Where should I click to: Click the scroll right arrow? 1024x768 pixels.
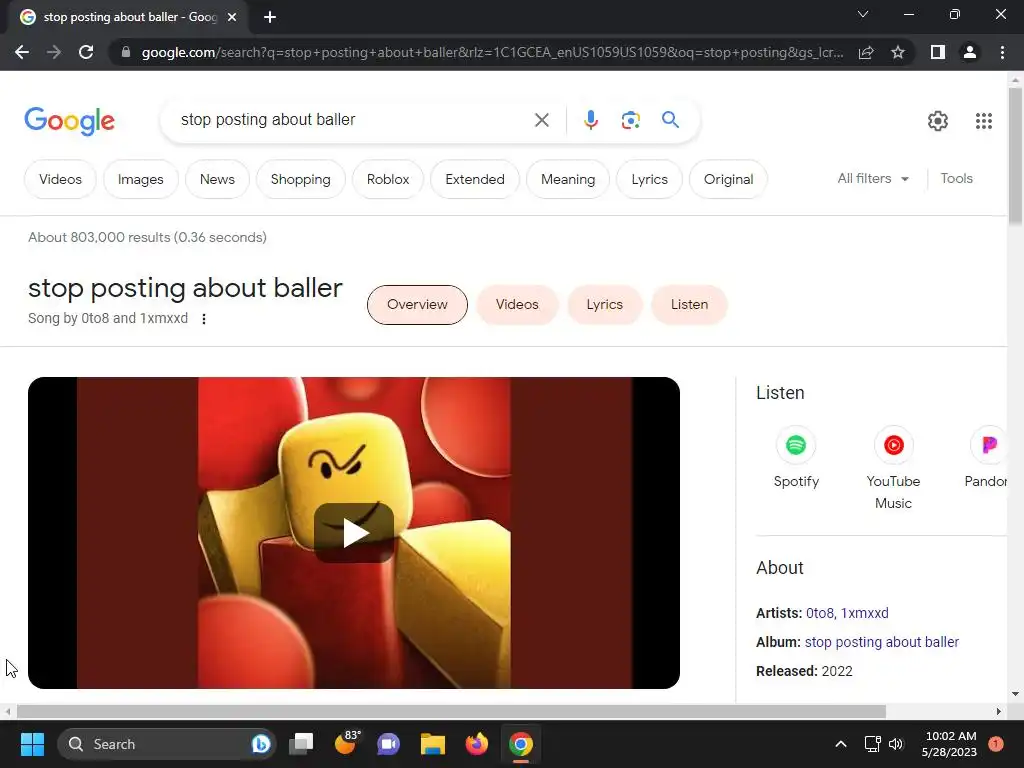coord(999,711)
